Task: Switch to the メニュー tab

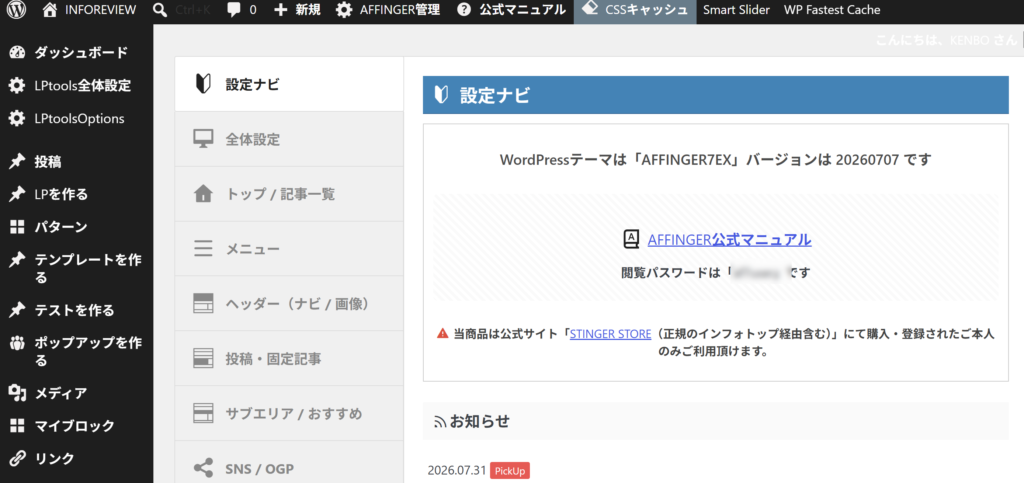Action: pyautogui.click(x=289, y=249)
